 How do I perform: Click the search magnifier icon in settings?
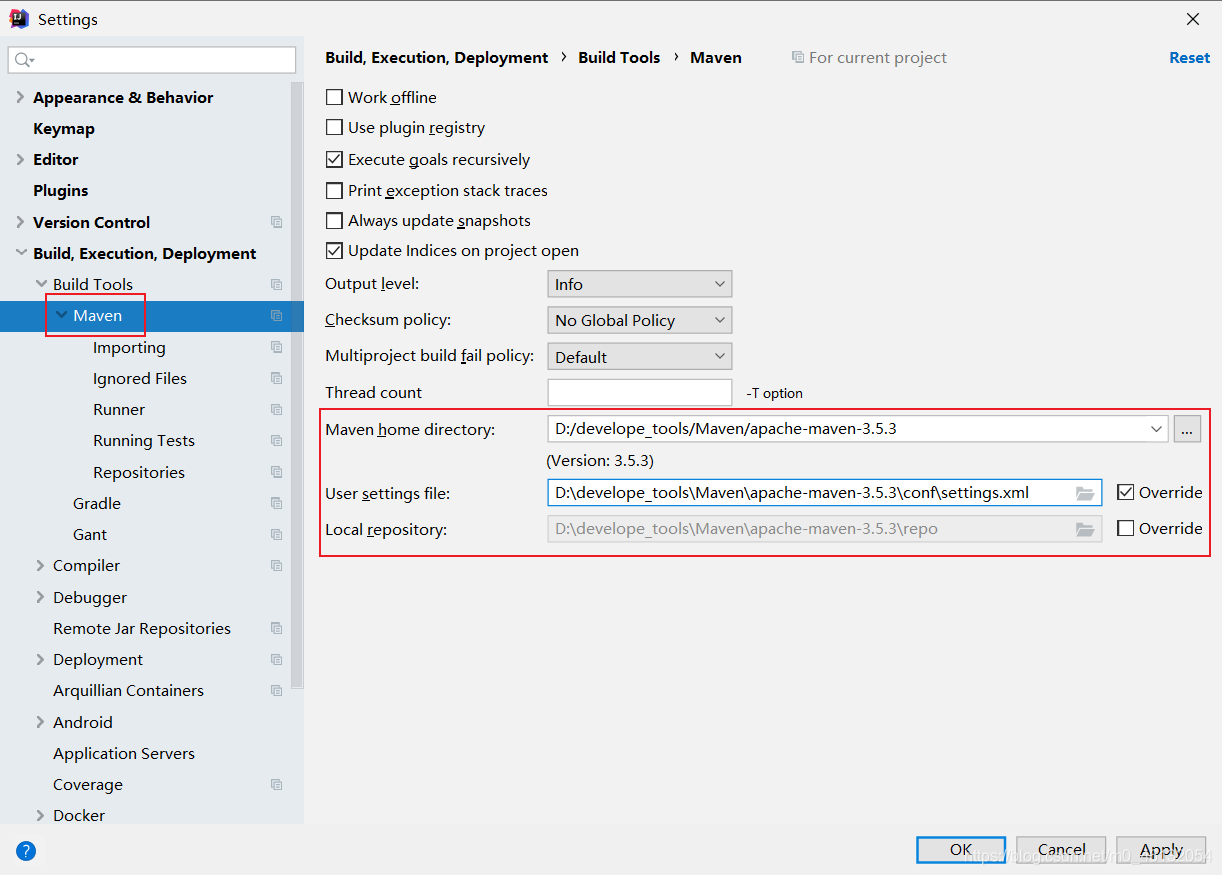[23, 61]
